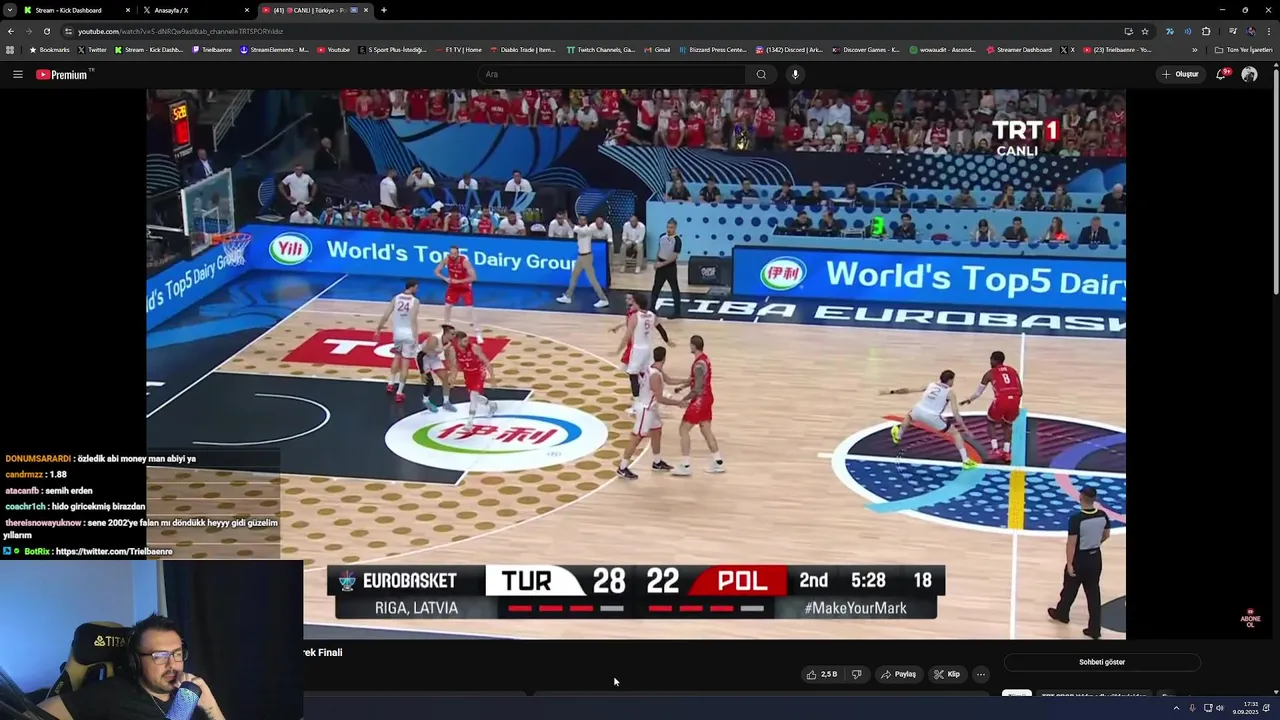The width and height of the screenshot is (1280, 720).
Task: Open the Blizzard Press Center bookmark
Action: click(x=713, y=49)
